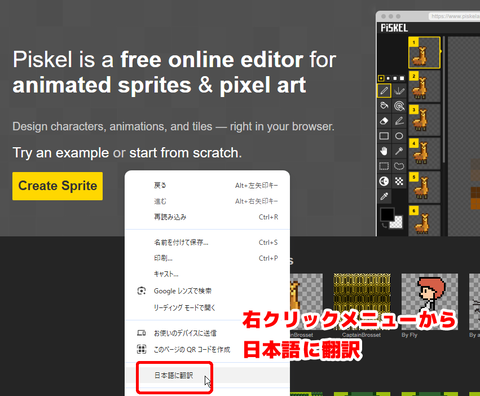Choose お使いのデバイスに送信 menu entry
The image size is (480, 396).
pyautogui.click(x=207, y=333)
